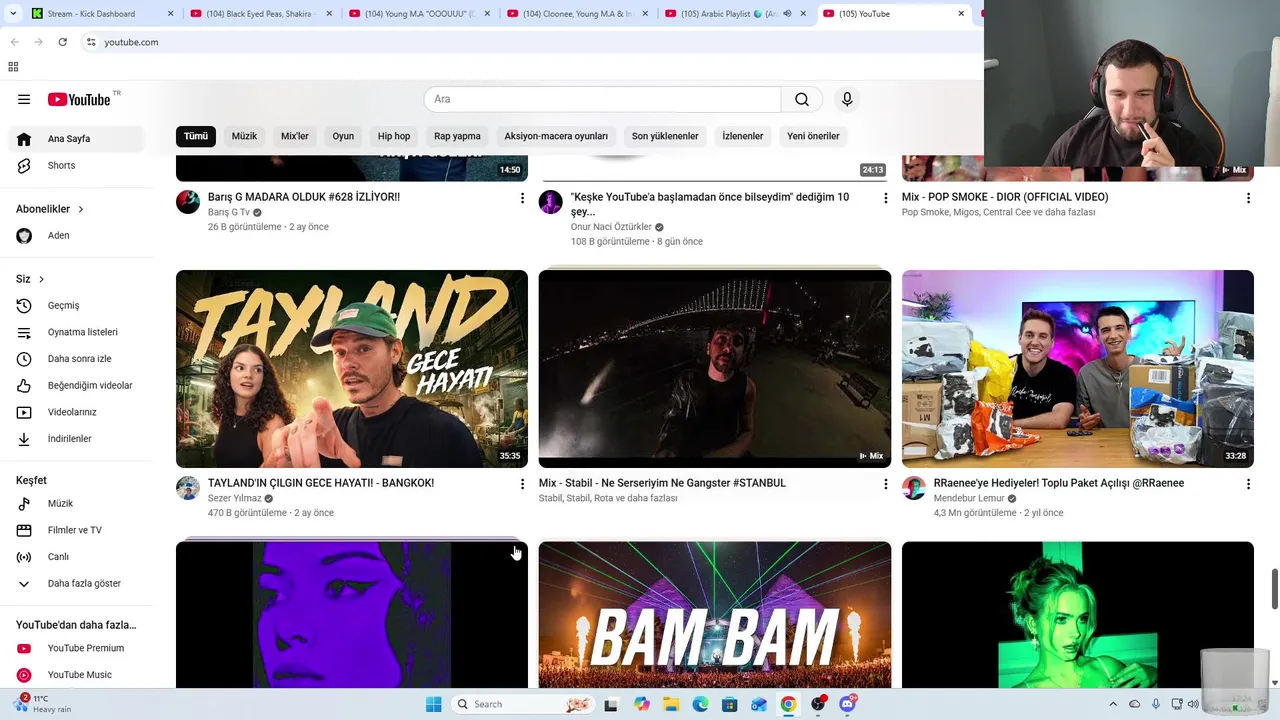Viewport: 1280px width, 720px height.
Task: Open the purple face video thumbnail
Action: [352, 615]
